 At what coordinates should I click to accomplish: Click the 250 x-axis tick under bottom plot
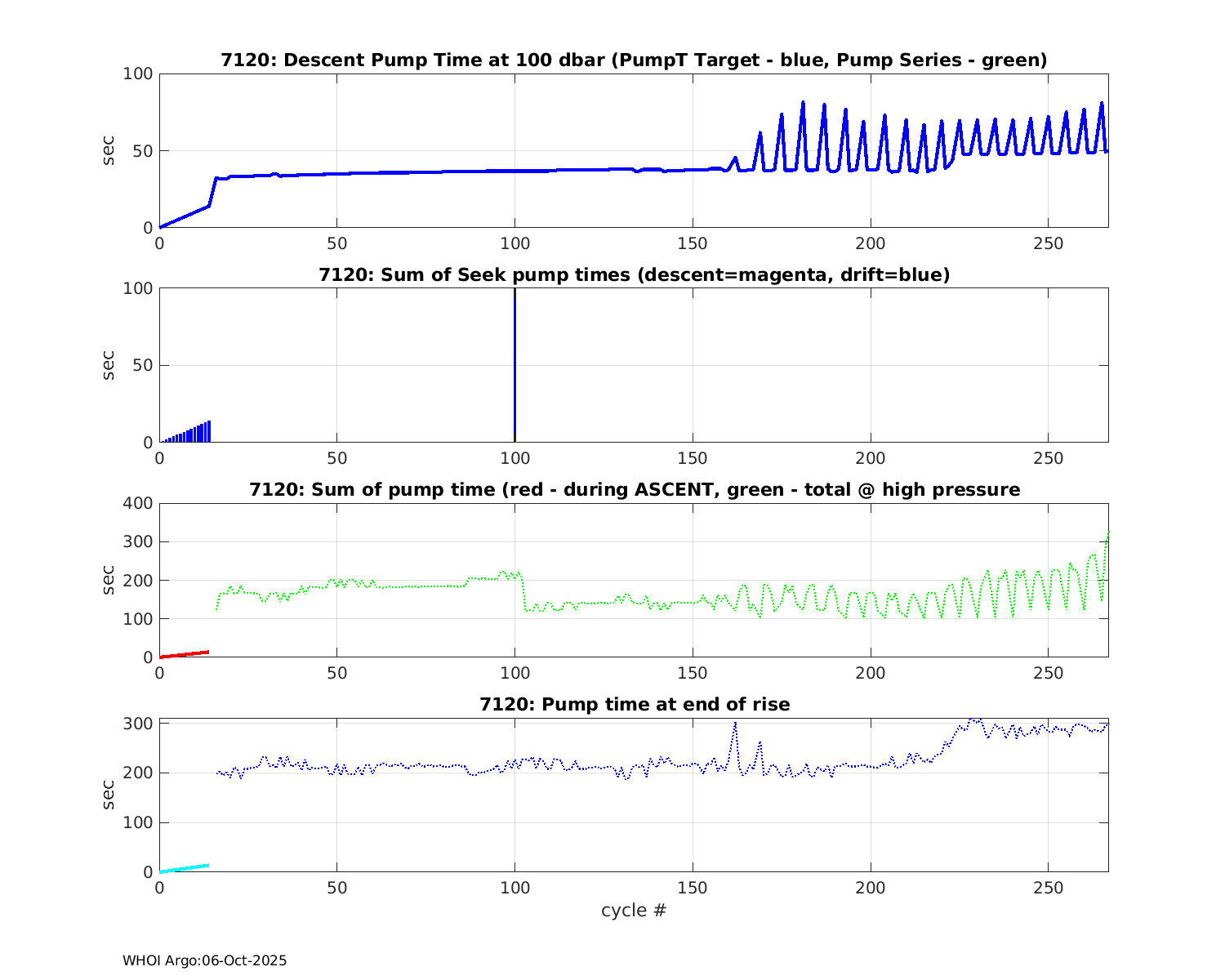(1049, 889)
